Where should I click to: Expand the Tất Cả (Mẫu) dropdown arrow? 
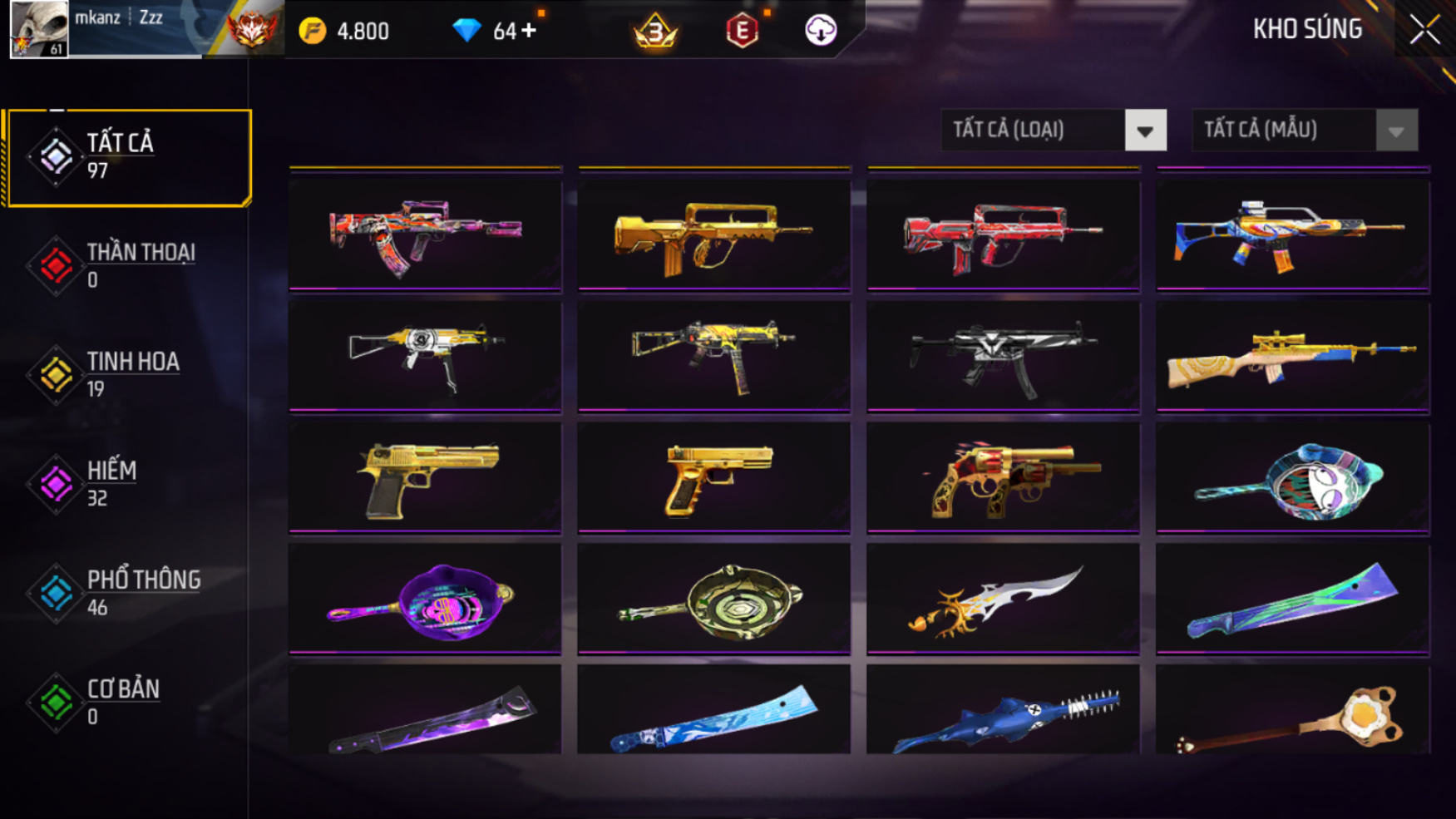1396,131
